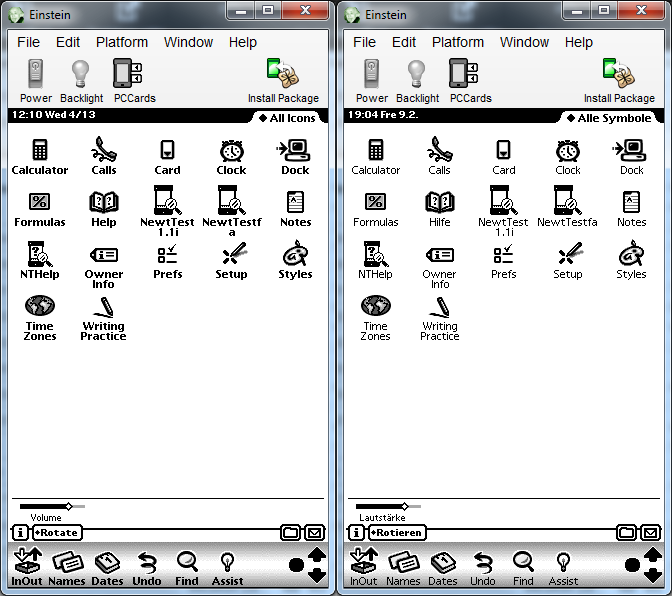Open Card icon in left Einstein window

point(167,157)
